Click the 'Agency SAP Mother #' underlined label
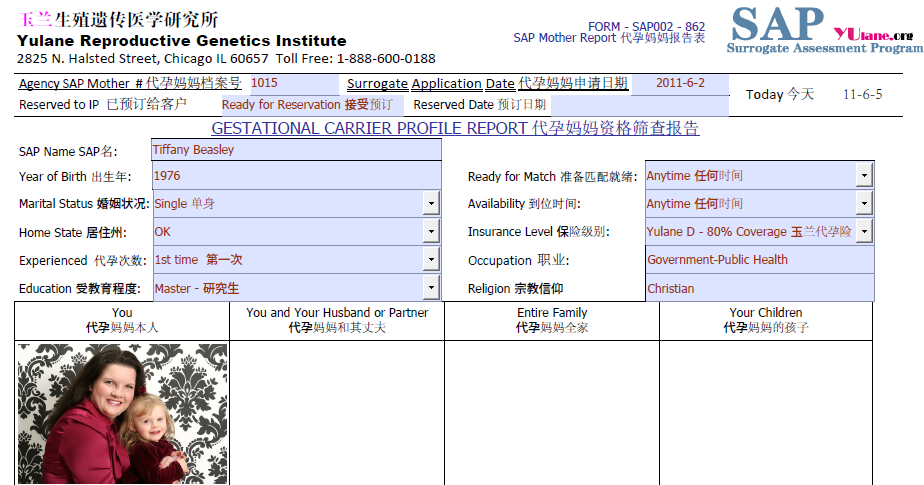Viewport: 924px width, 485px height. point(130,83)
